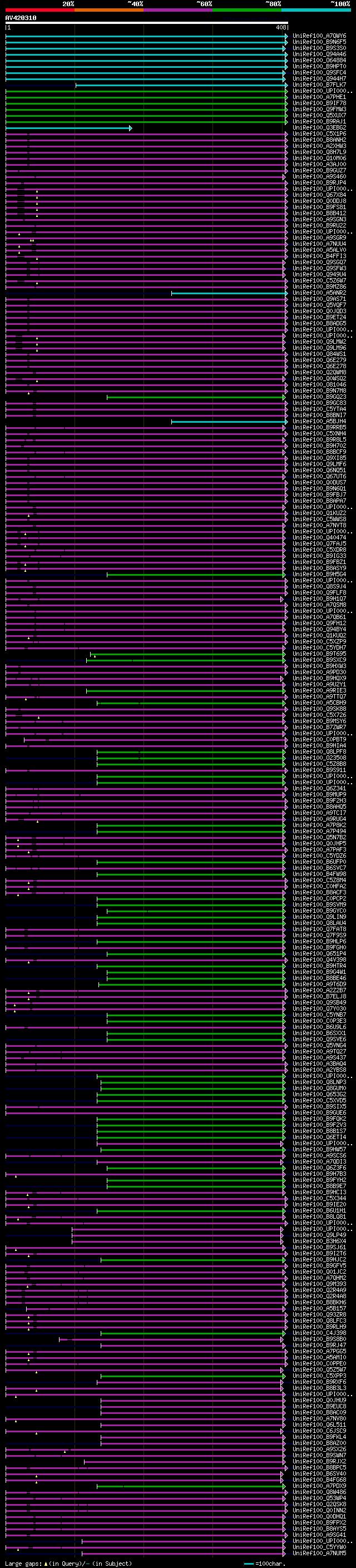Image resolution: width=356 pixels, height=1568 pixels.
Task: Select the UniRef100_B9RJP4 label
Action: coord(319,182)
